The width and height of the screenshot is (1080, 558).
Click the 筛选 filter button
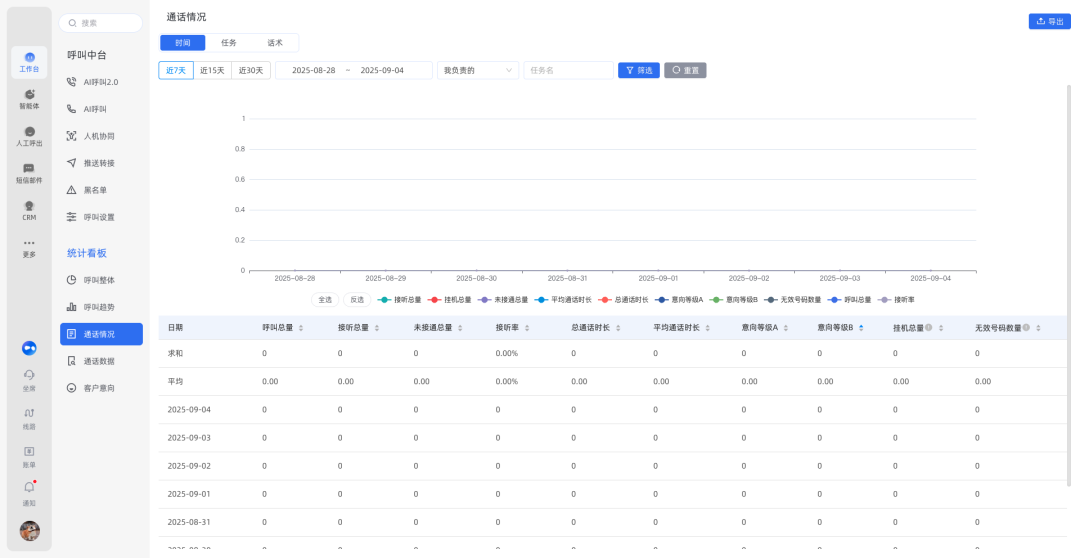click(638, 70)
